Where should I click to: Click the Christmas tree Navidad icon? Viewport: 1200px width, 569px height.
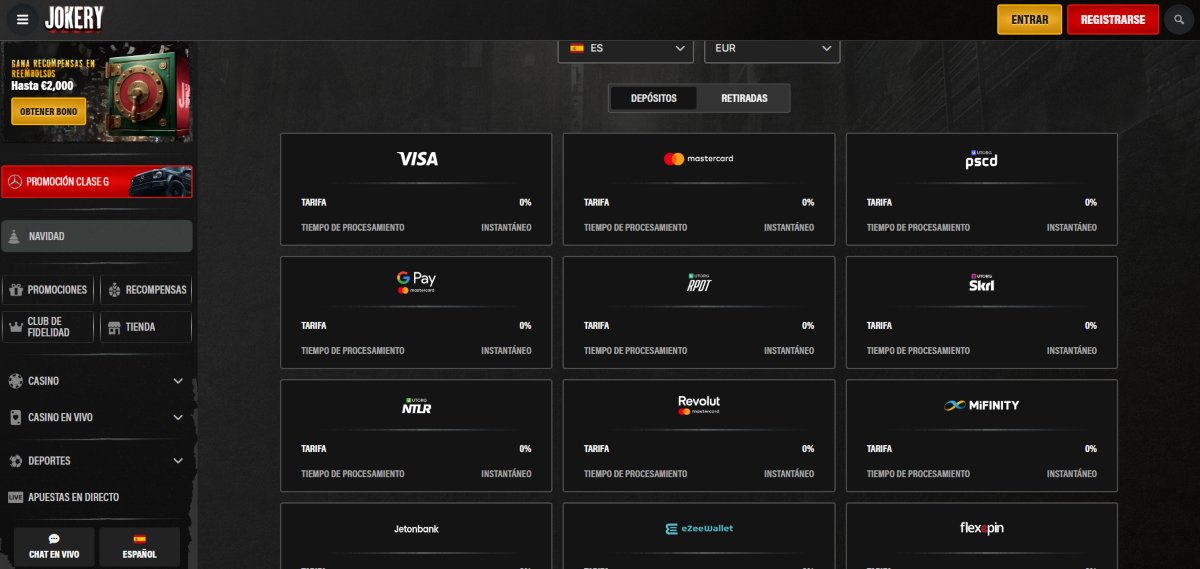coord(14,236)
